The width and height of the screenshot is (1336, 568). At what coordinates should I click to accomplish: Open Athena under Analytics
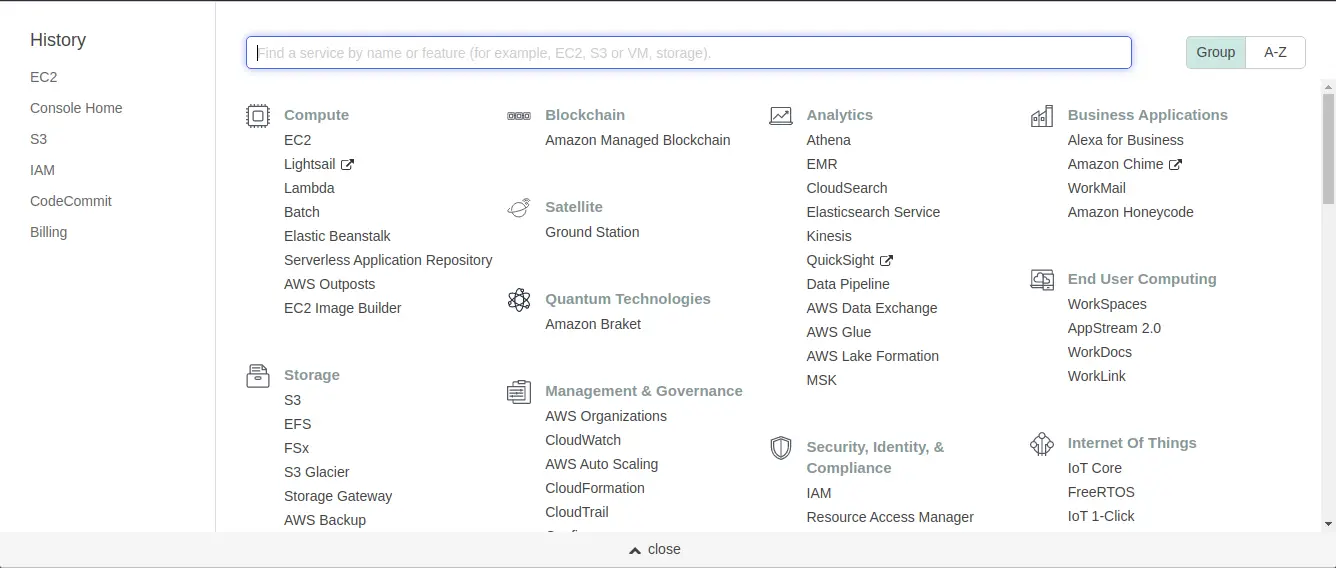829,140
